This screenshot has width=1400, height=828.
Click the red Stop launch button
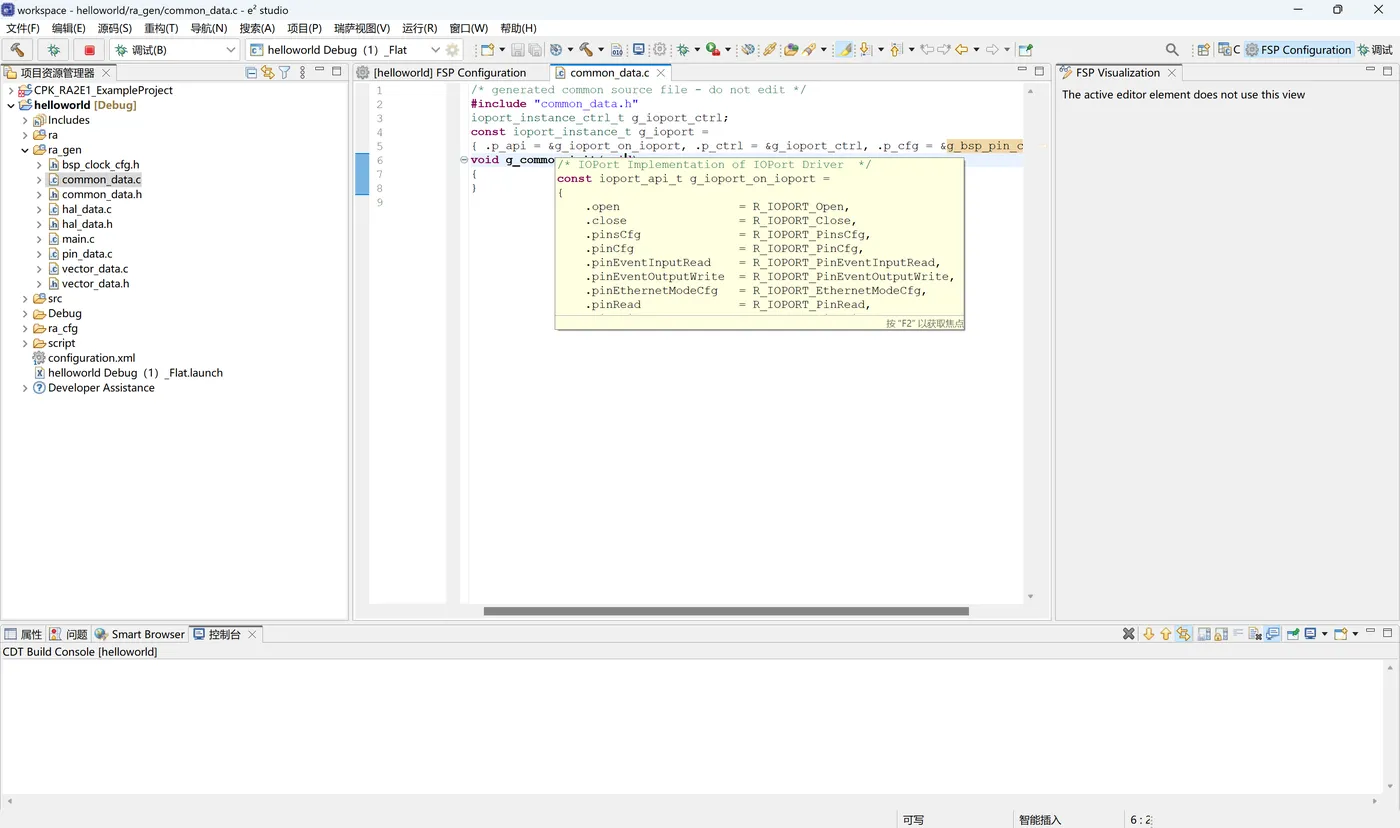[x=89, y=49]
